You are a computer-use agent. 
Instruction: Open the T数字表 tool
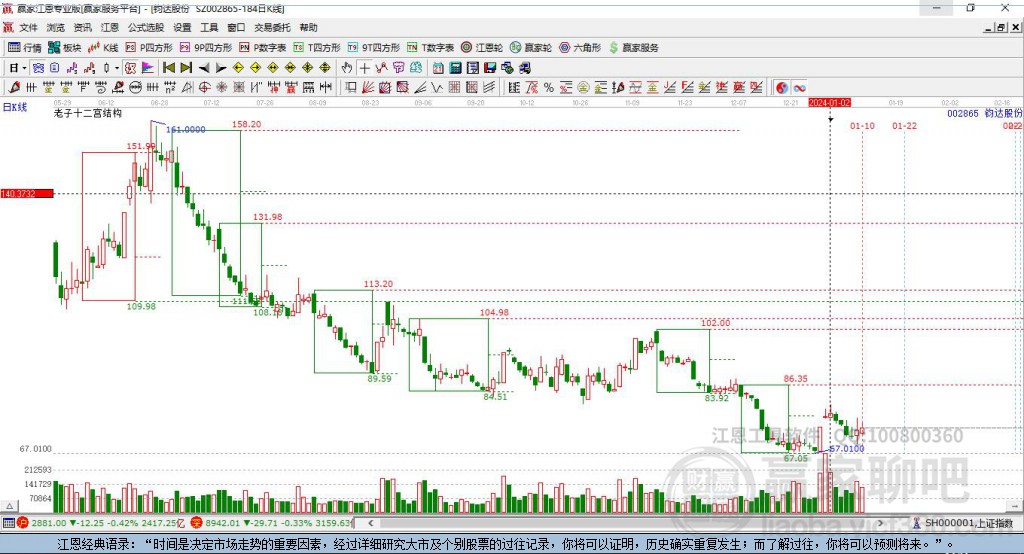430,48
